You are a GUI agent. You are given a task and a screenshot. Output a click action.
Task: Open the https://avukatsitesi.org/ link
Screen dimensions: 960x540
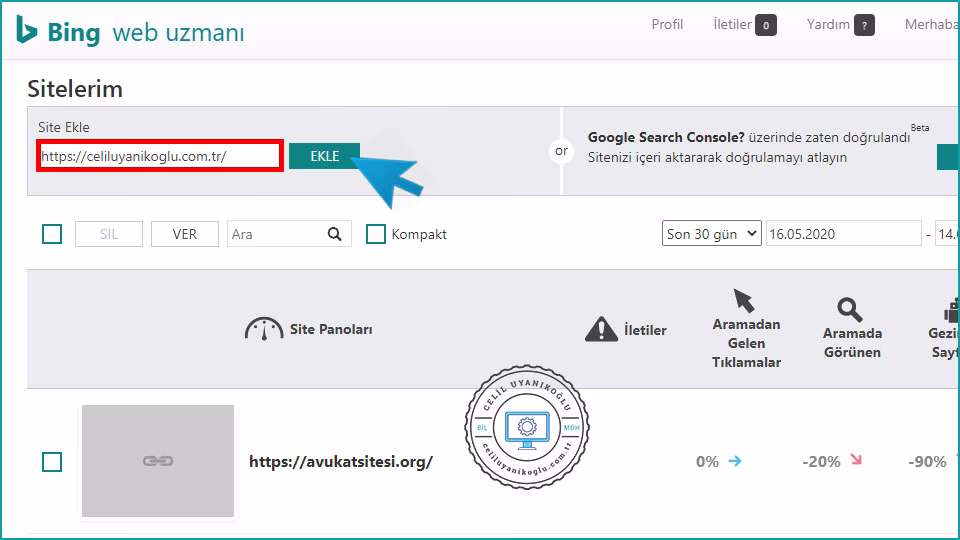[x=341, y=462]
